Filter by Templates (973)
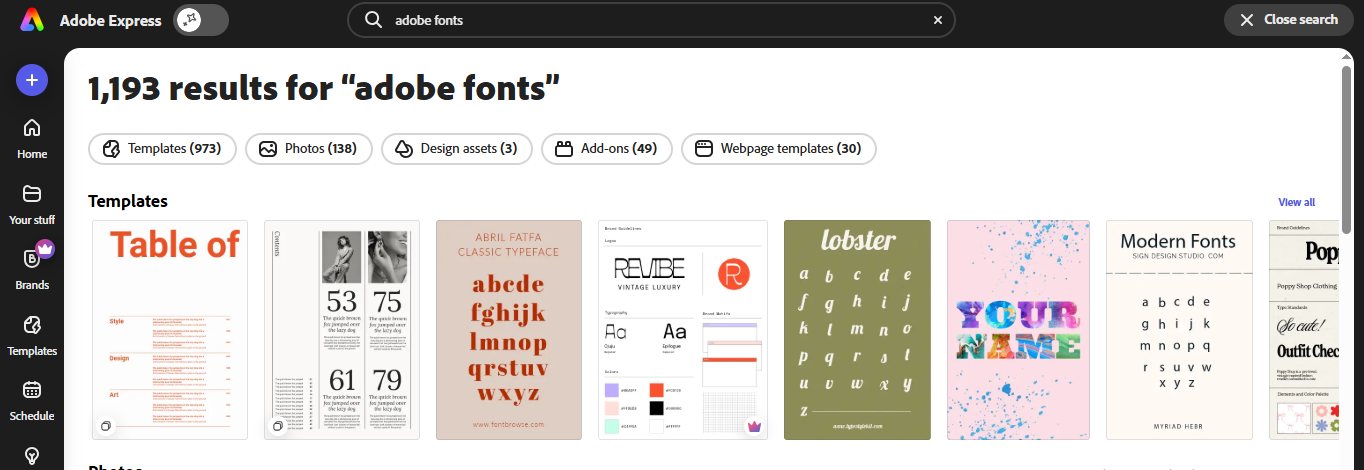The width and height of the screenshot is (1364, 470). tap(162, 149)
